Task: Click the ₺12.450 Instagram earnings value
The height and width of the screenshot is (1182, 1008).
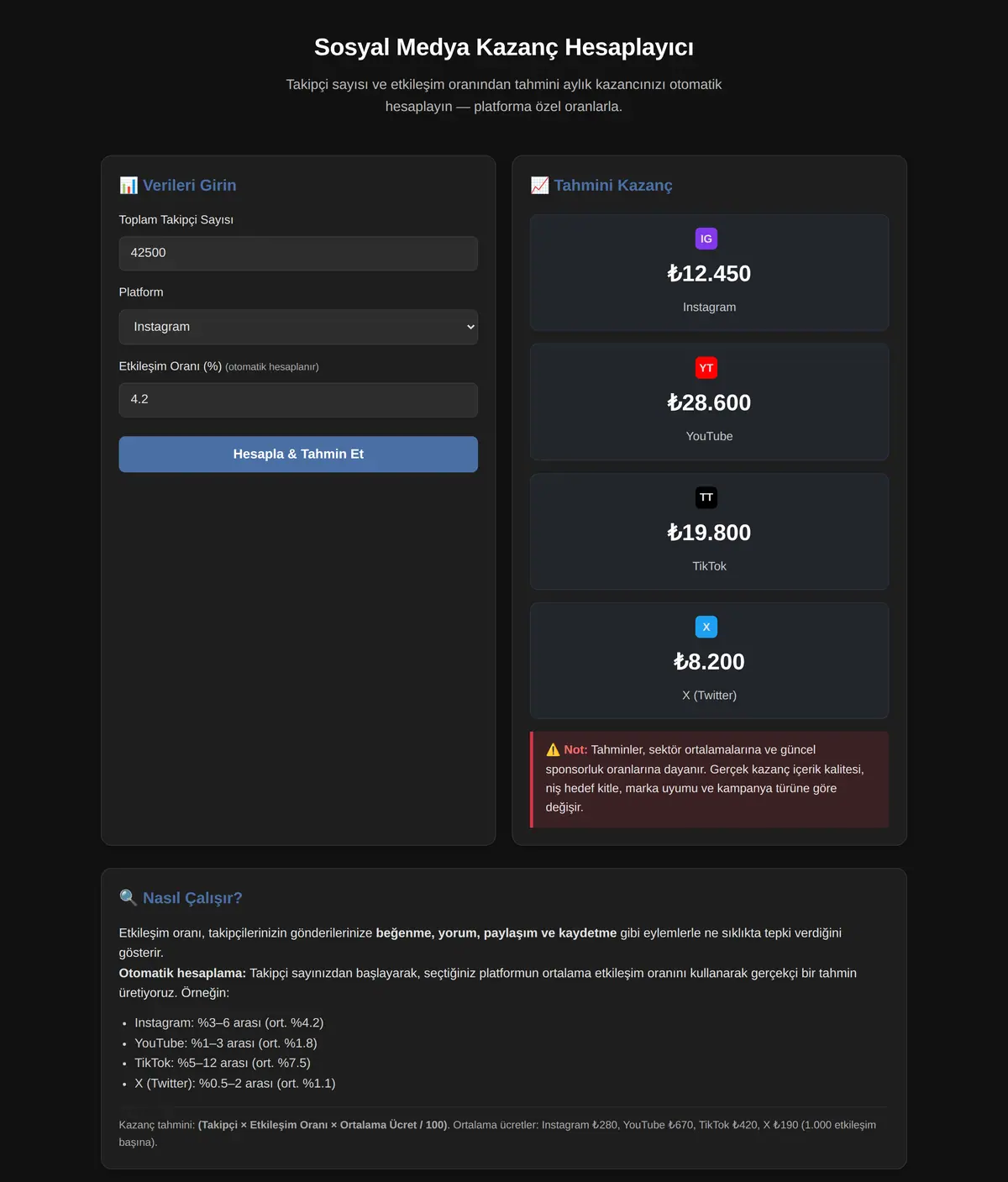Action: (709, 274)
